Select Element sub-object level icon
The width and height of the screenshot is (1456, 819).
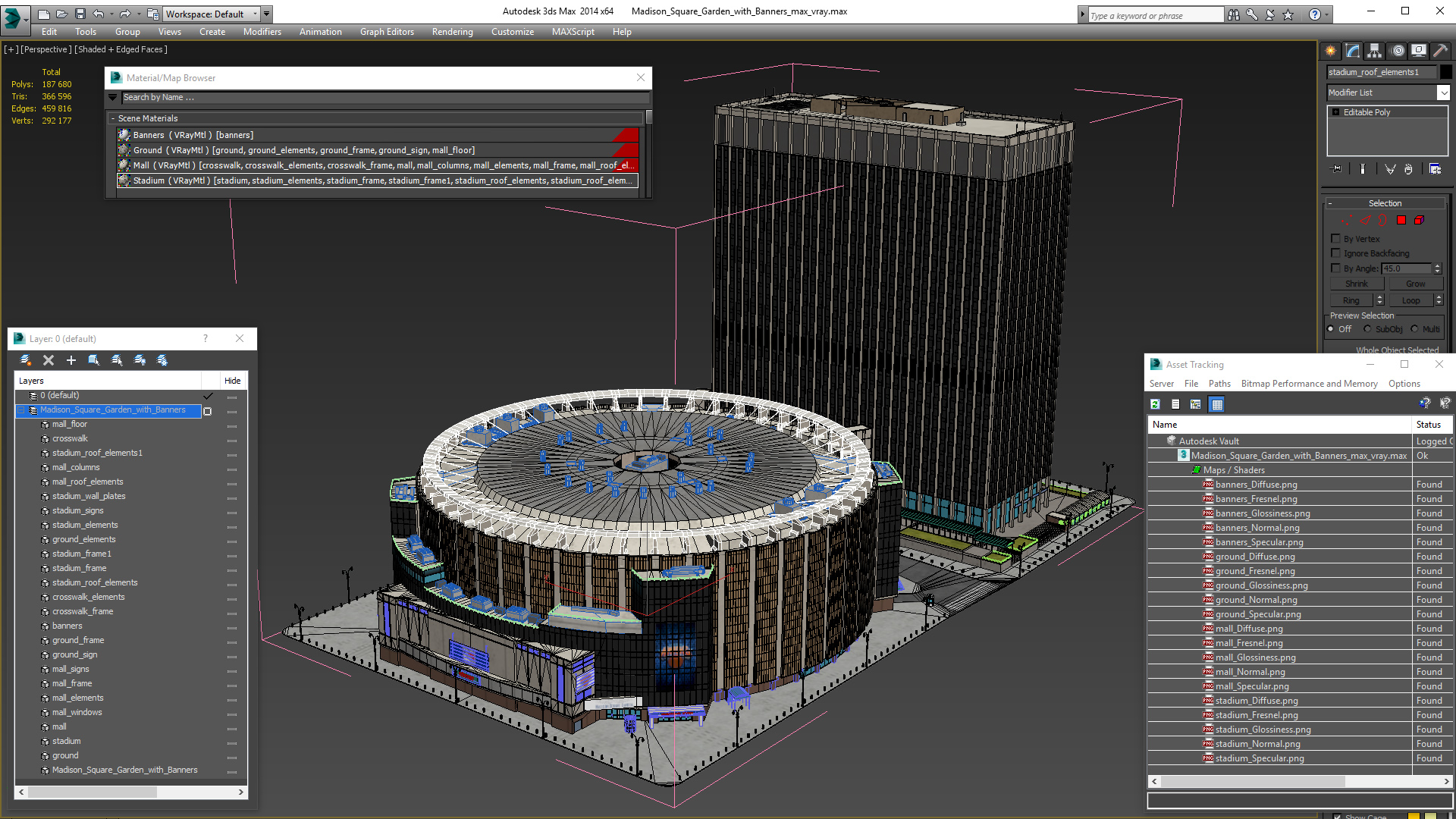tap(1419, 220)
